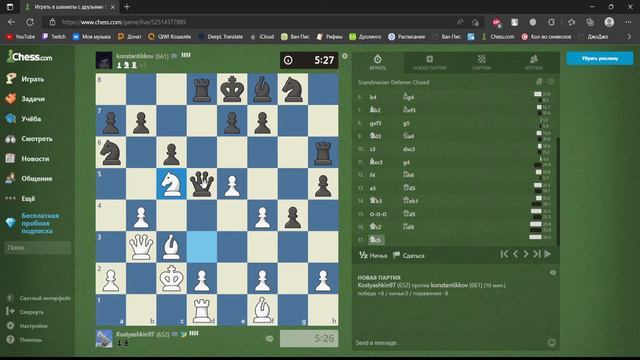Select move 17 in the move list
This screenshot has height=360, width=640.
(376, 240)
